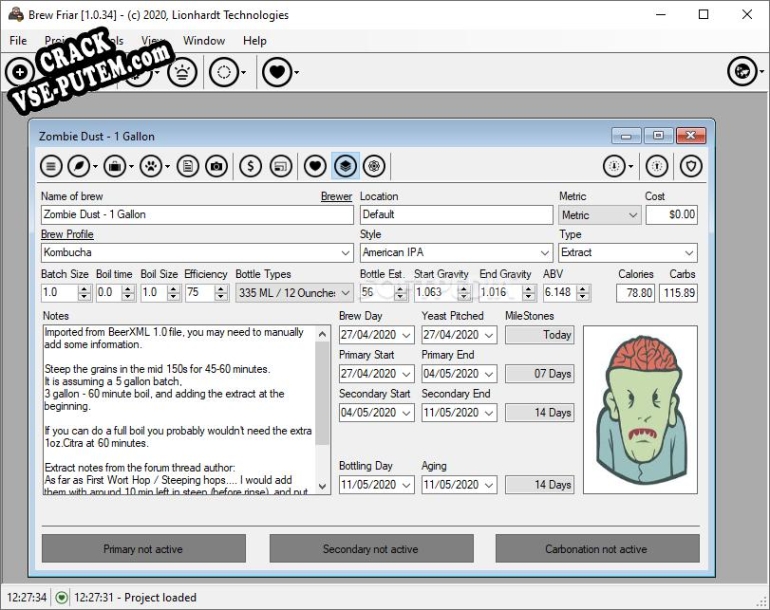
Task: Click the Notes scrollbar down arrow
Action: 322,486
